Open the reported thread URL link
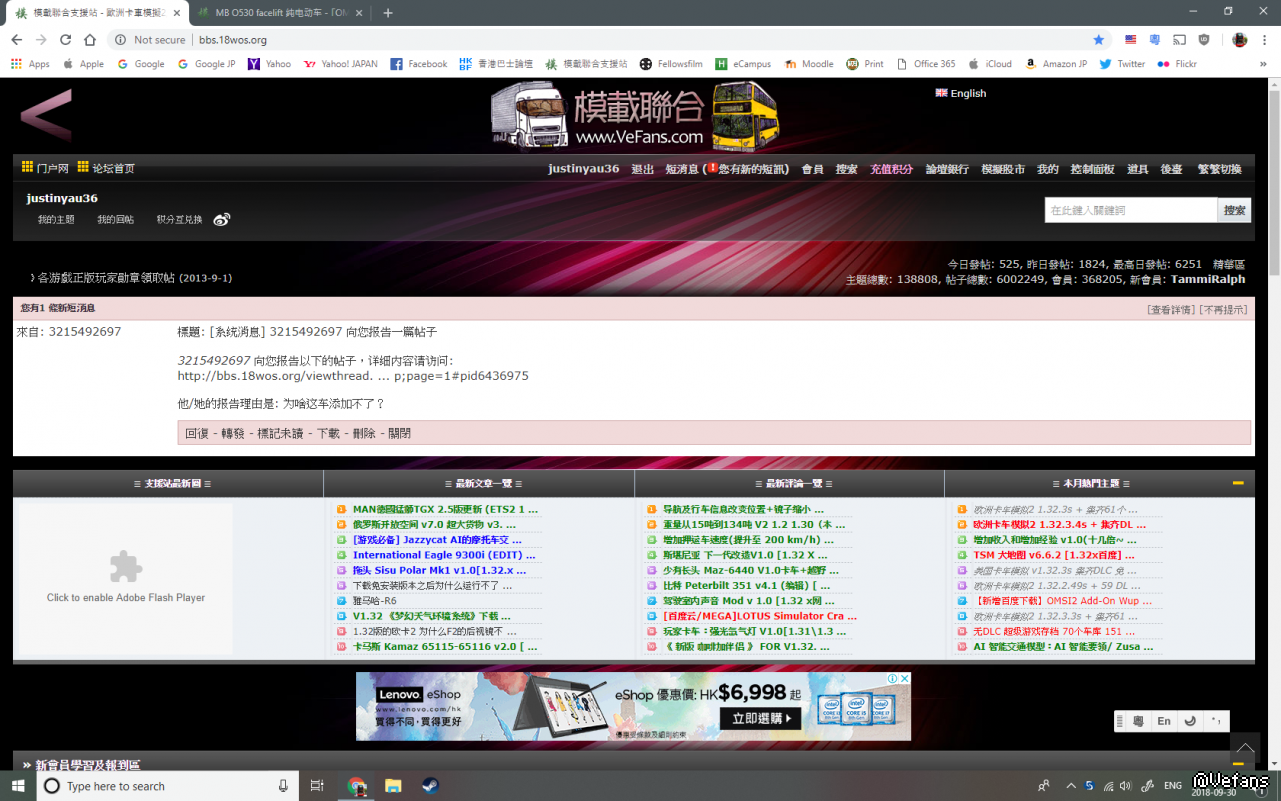 [x=353, y=376]
